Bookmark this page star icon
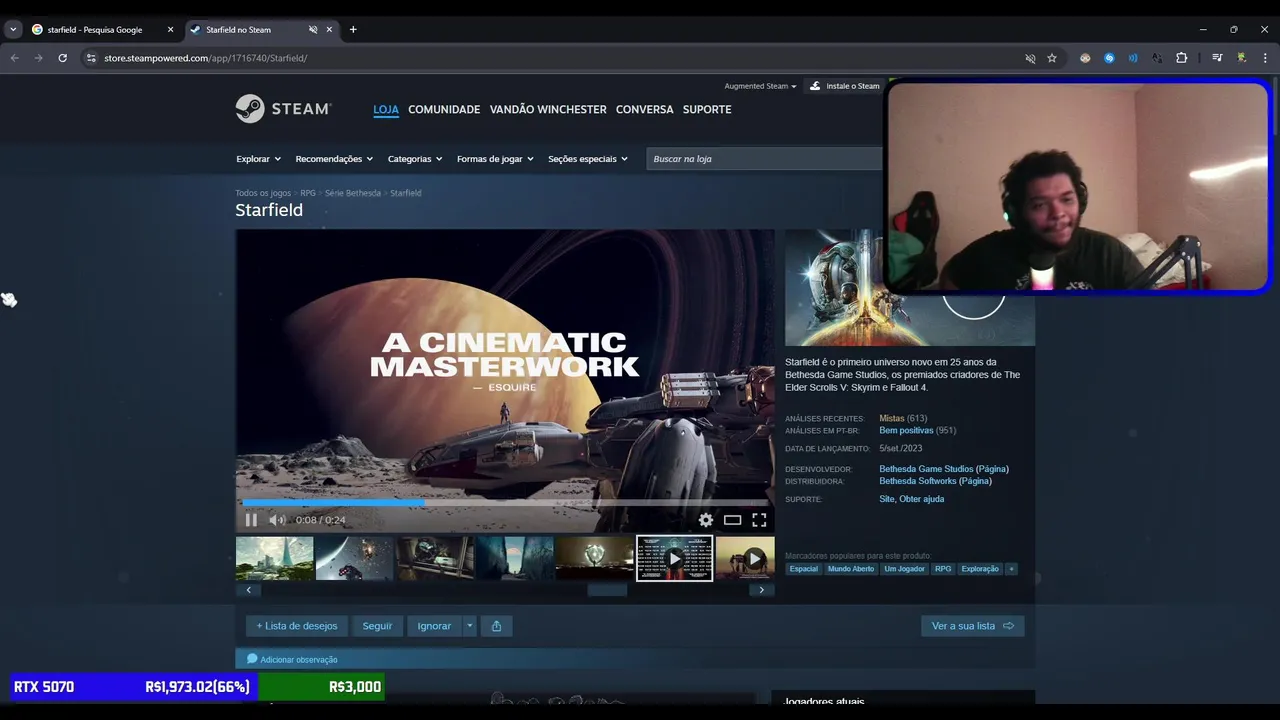Viewport: 1280px width, 720px height. [1052, 58]
